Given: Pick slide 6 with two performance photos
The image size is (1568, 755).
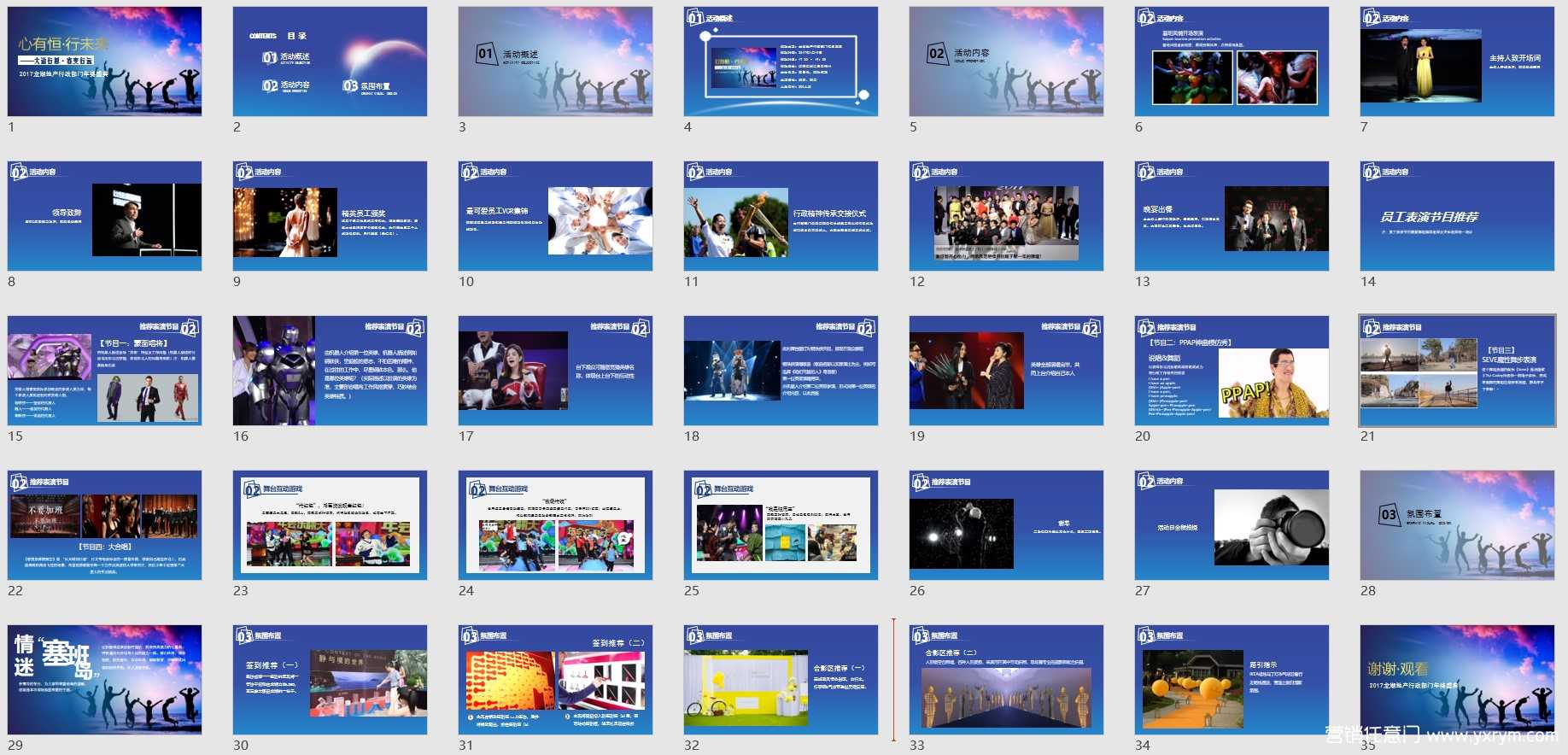Looking at the screenshot, I should pyautogui.click(x=1232, y=61).
